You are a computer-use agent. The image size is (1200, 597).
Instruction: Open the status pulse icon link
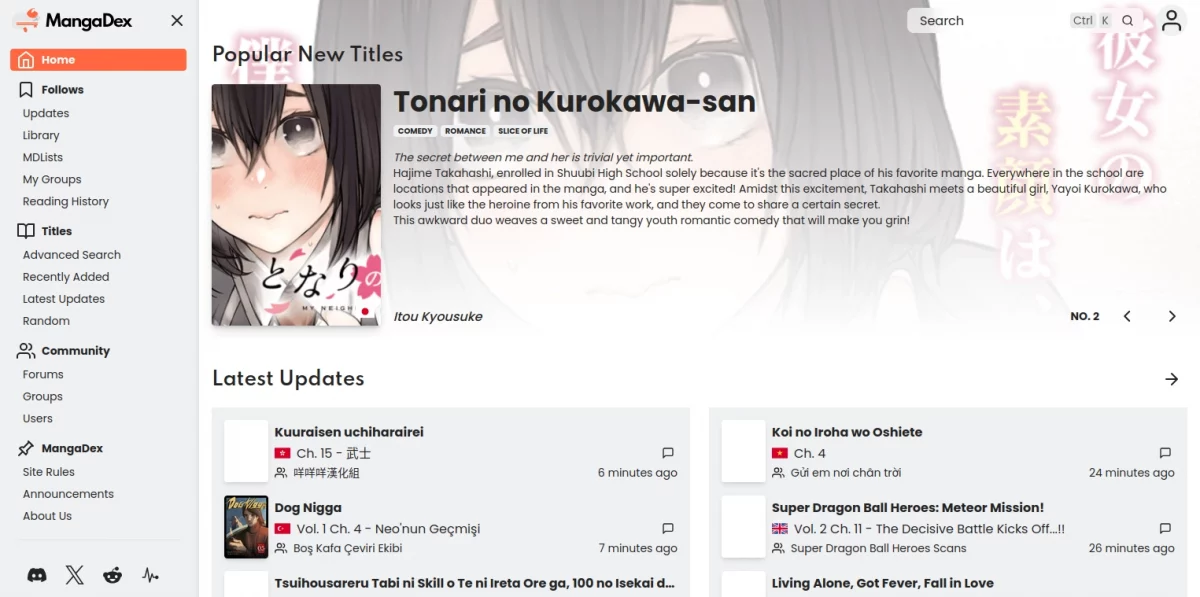click(x=150, y=575)
